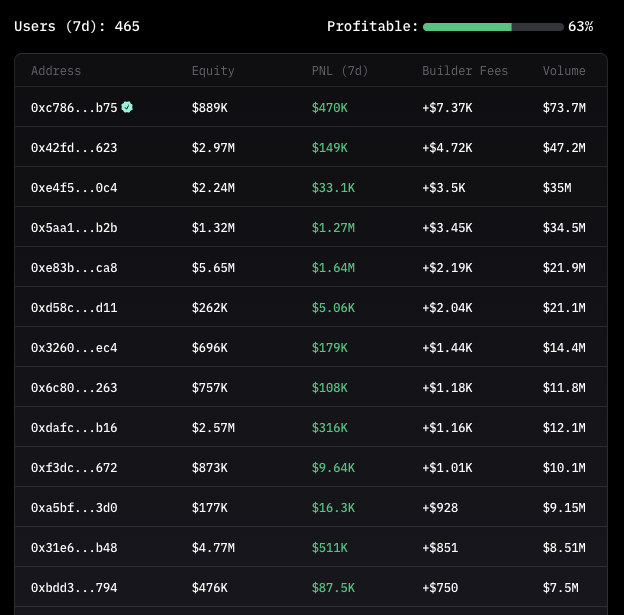Click the verified badge next to 0xc786...b75
The height and width of the screenshot is (615, 624).
tap(127, 107)
